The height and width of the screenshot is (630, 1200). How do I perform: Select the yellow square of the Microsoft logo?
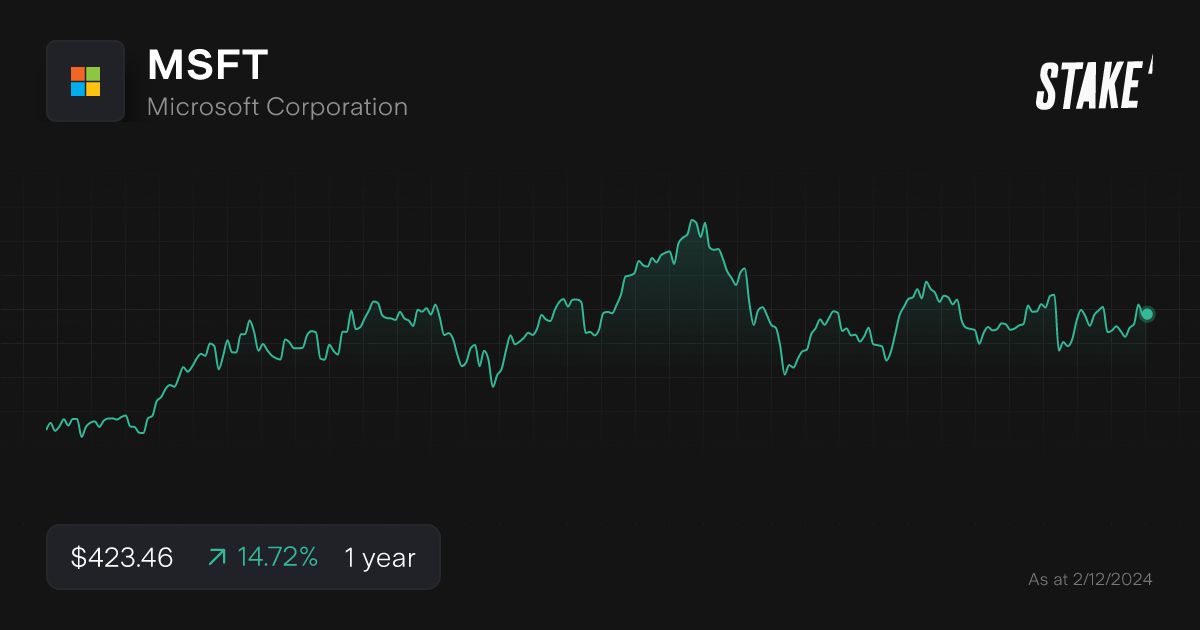tap(93, 89)
